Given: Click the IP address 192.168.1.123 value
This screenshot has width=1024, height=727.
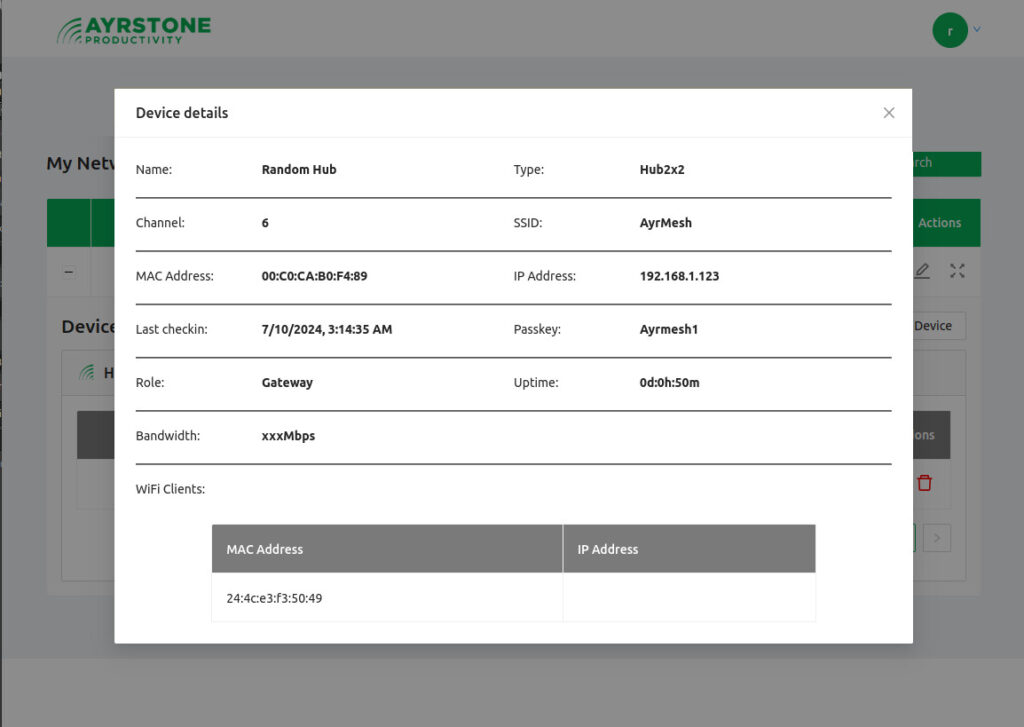Looking at the screenshot, I should [679, 276].
